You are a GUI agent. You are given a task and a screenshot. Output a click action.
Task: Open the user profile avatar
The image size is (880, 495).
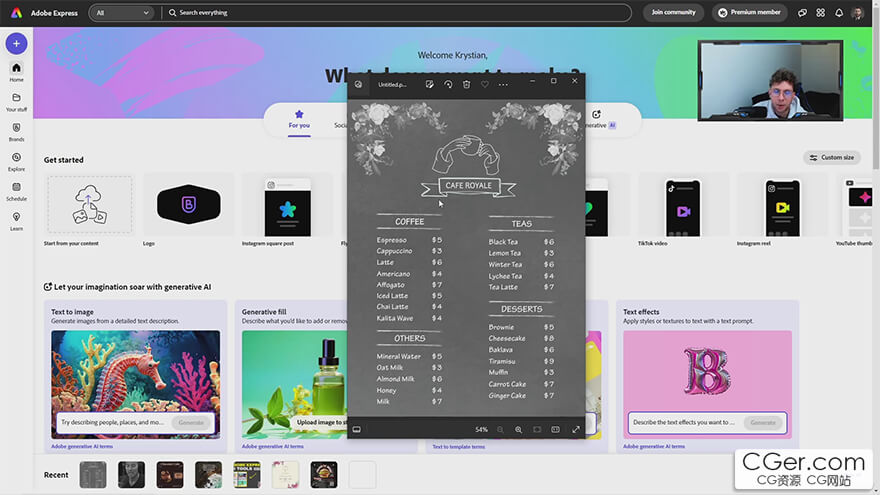(857, 12)
